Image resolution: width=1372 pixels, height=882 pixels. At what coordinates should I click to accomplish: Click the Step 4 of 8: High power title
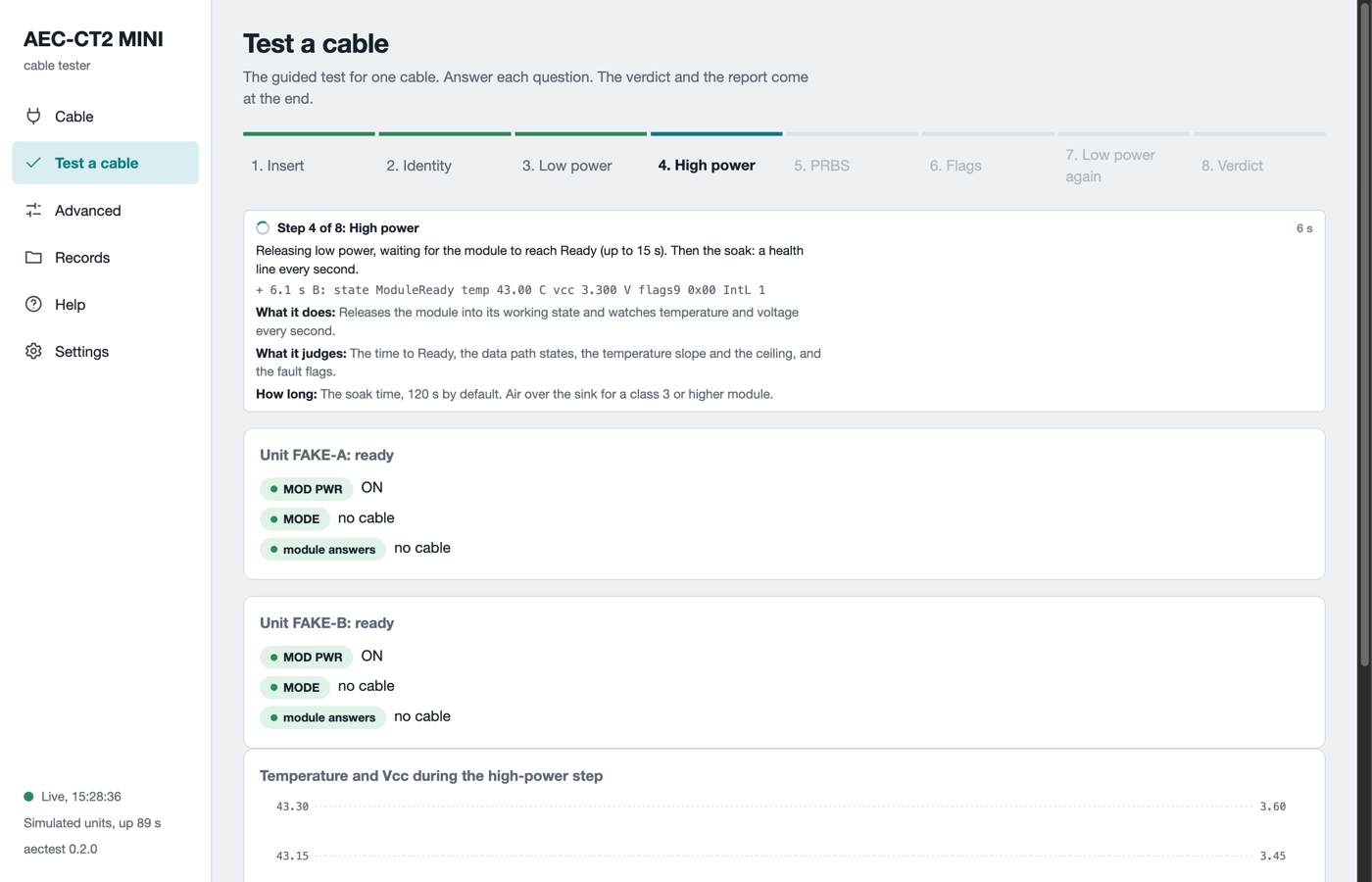point(348,228)
